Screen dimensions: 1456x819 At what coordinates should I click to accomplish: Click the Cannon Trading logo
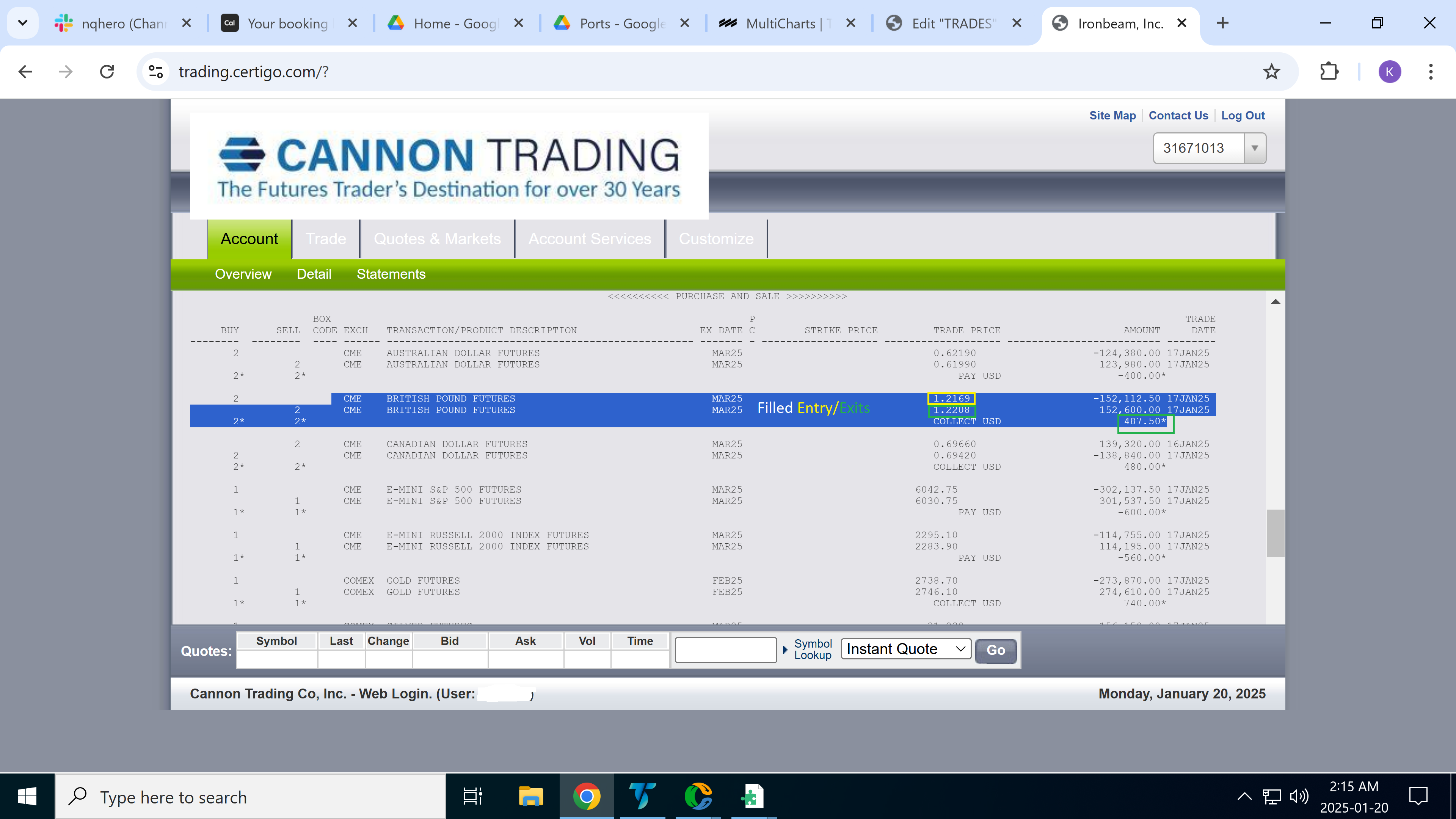click(449, 166)
